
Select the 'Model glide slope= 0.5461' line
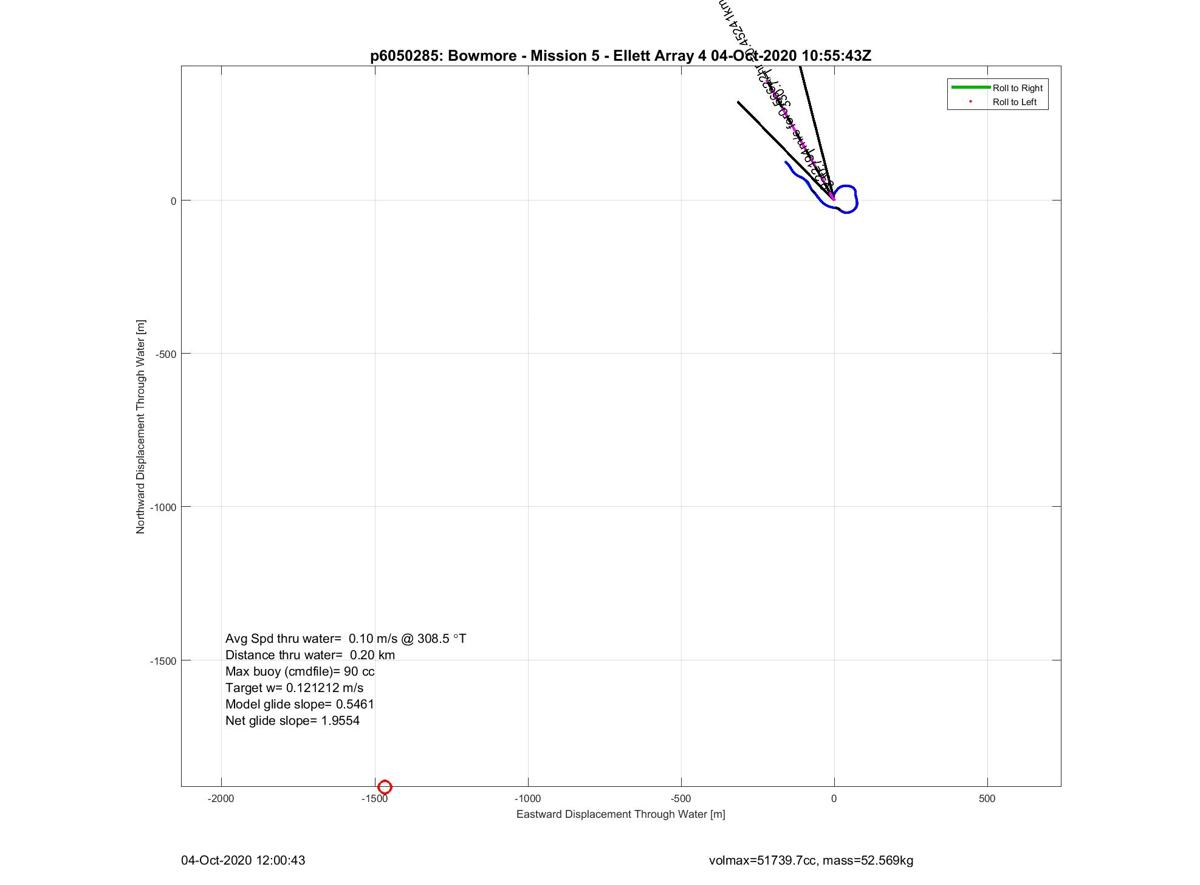(300, 704)
